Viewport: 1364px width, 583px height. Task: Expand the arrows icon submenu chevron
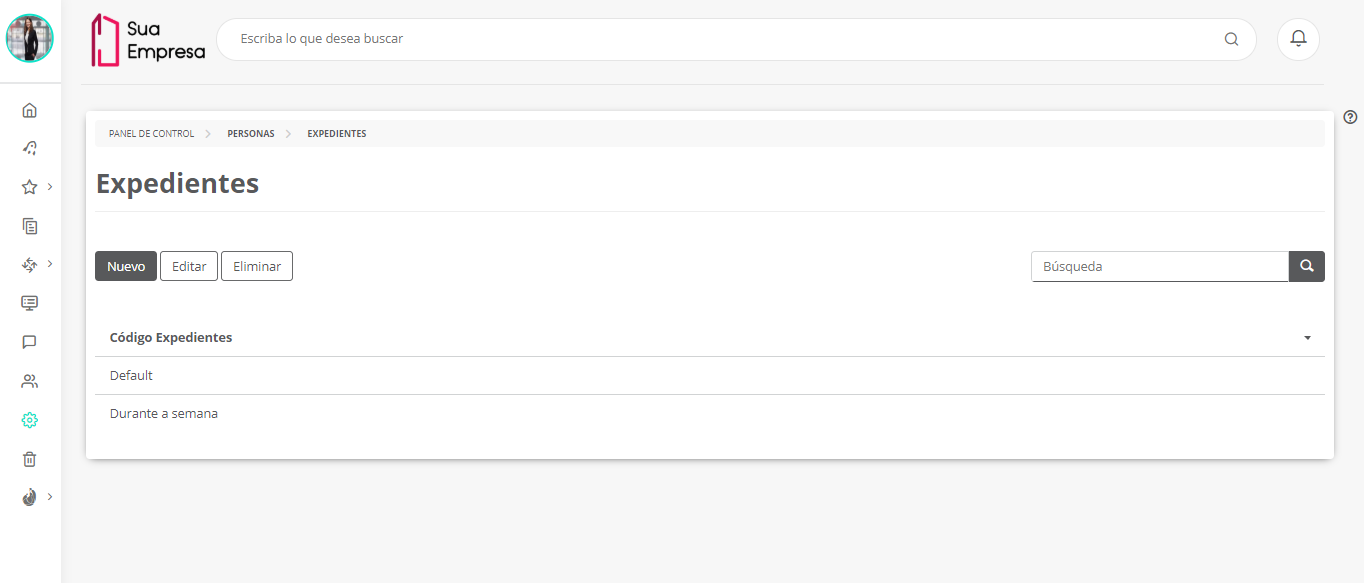[x=50, y=264]
